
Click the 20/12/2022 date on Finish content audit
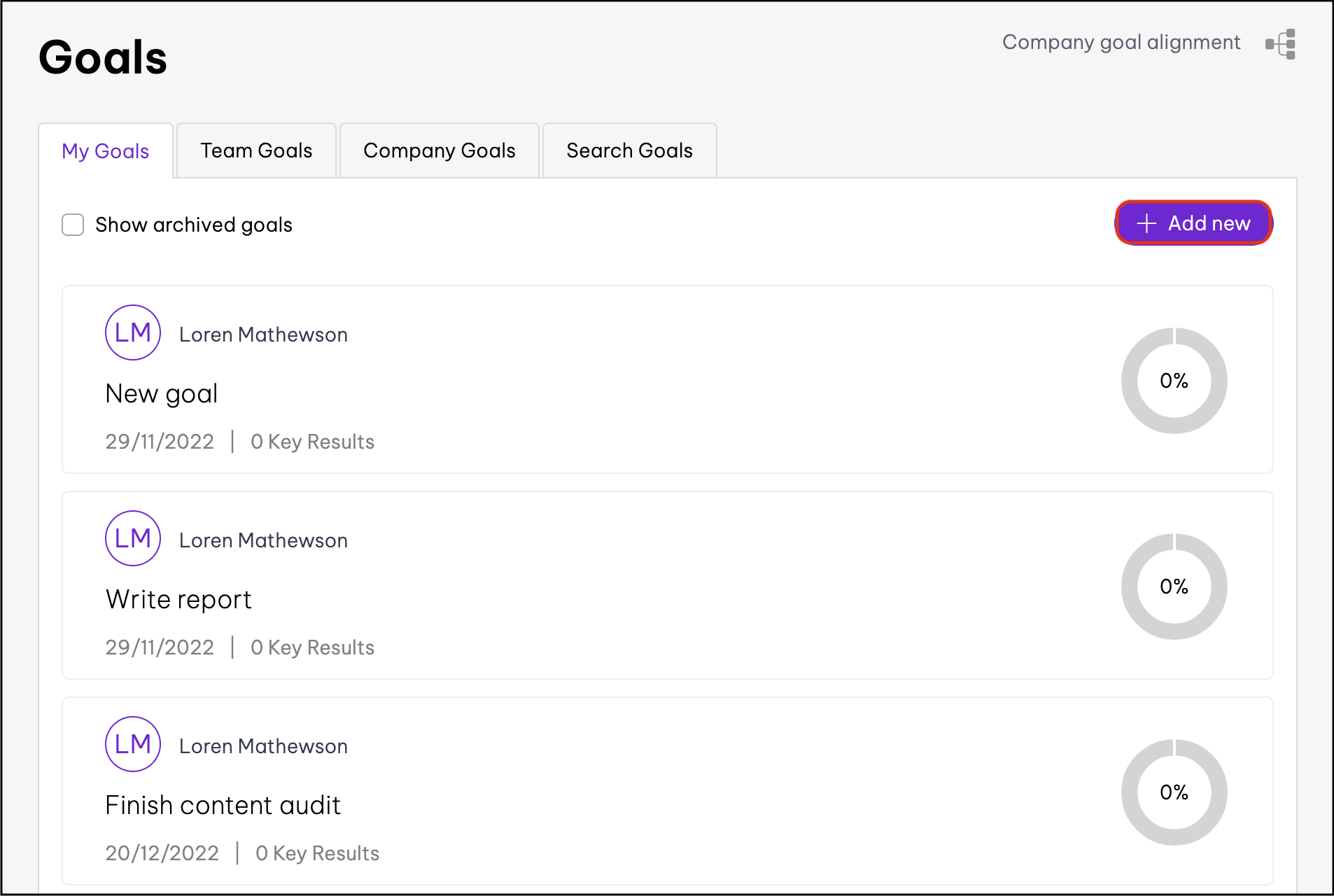coord(162,853)
